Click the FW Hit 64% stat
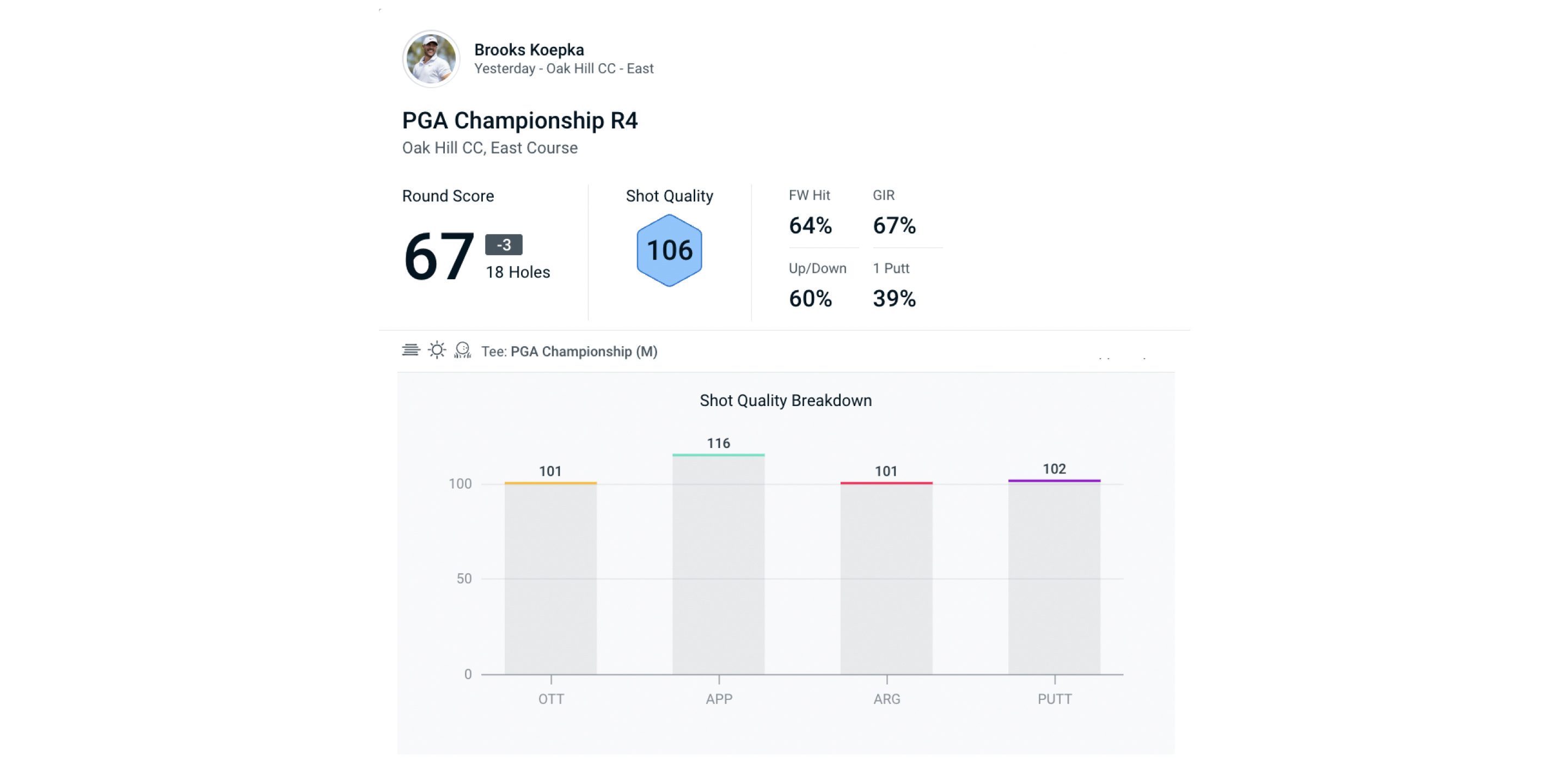This screenshot has height=762, width=1568. (x=810, y=225)
